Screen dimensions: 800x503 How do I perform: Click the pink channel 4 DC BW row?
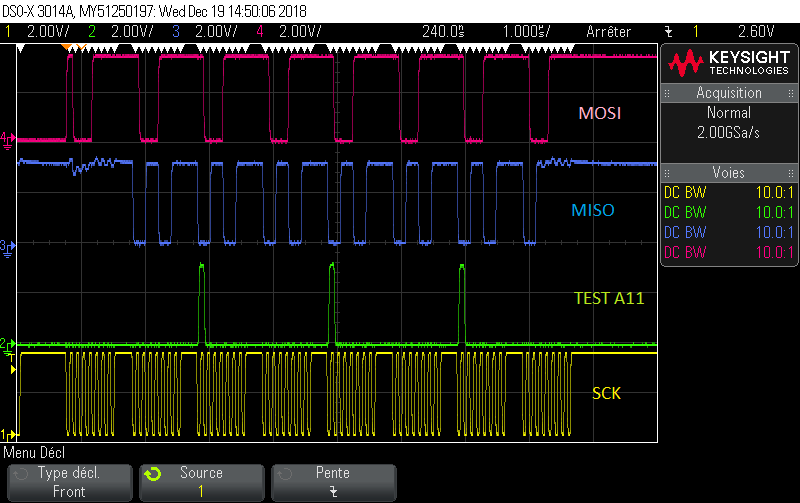(729, 253)
